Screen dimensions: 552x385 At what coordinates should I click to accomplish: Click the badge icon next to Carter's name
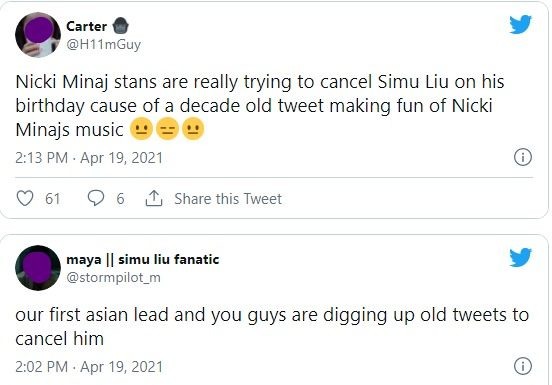pos(121,26)
